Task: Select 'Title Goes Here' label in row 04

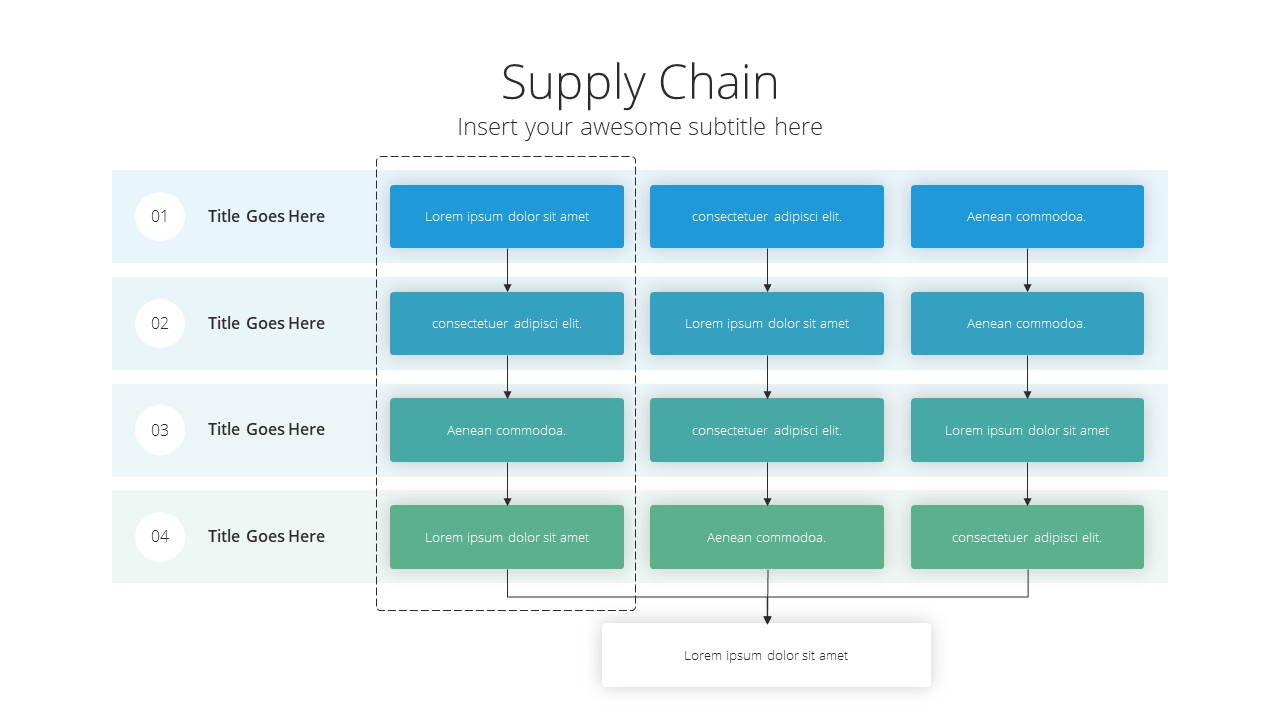Action: pyautogui.click(x=266, y=536)
